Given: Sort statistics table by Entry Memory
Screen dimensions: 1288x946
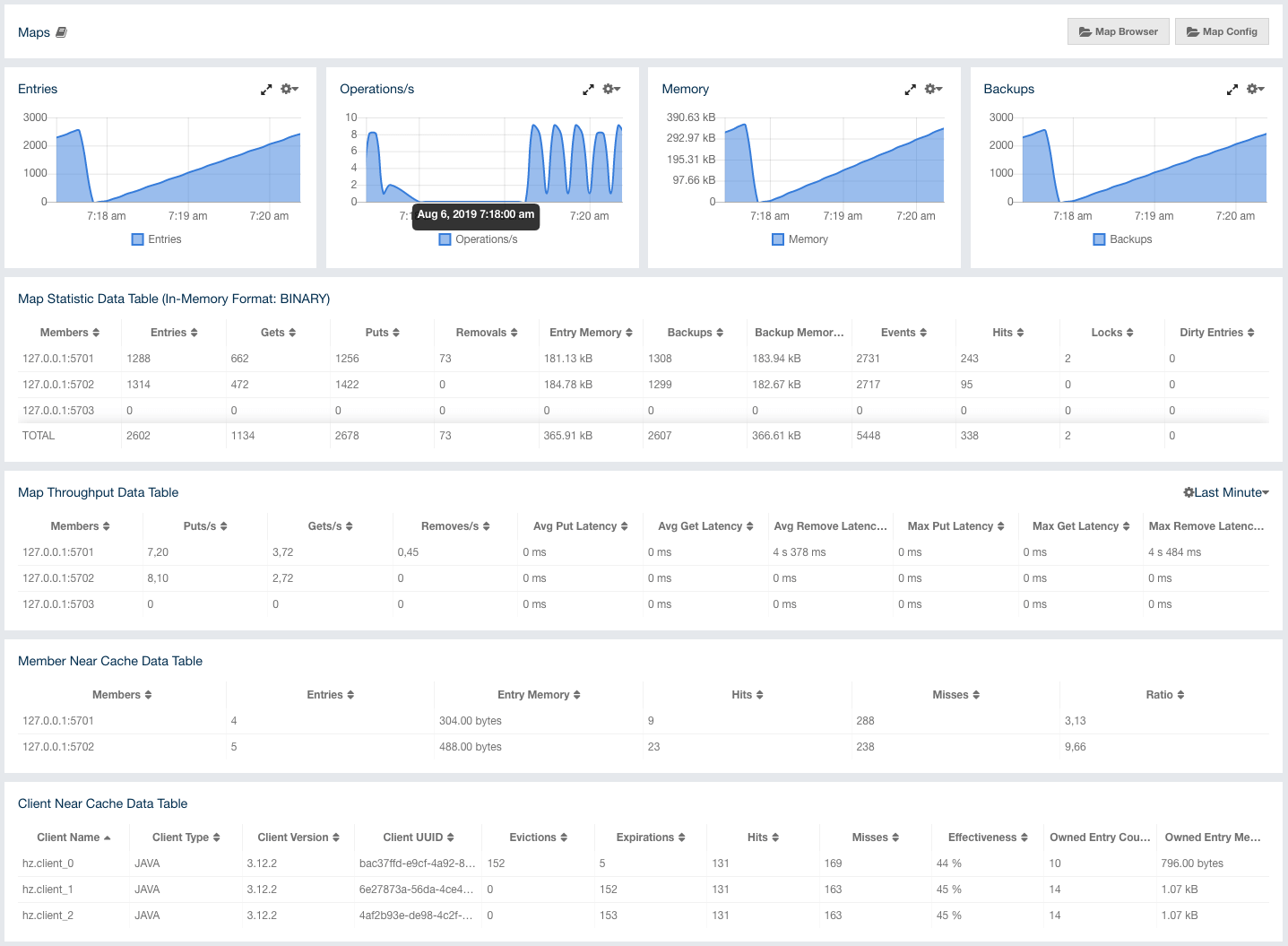Looking at the screenshot, I should tap(591, 333).
